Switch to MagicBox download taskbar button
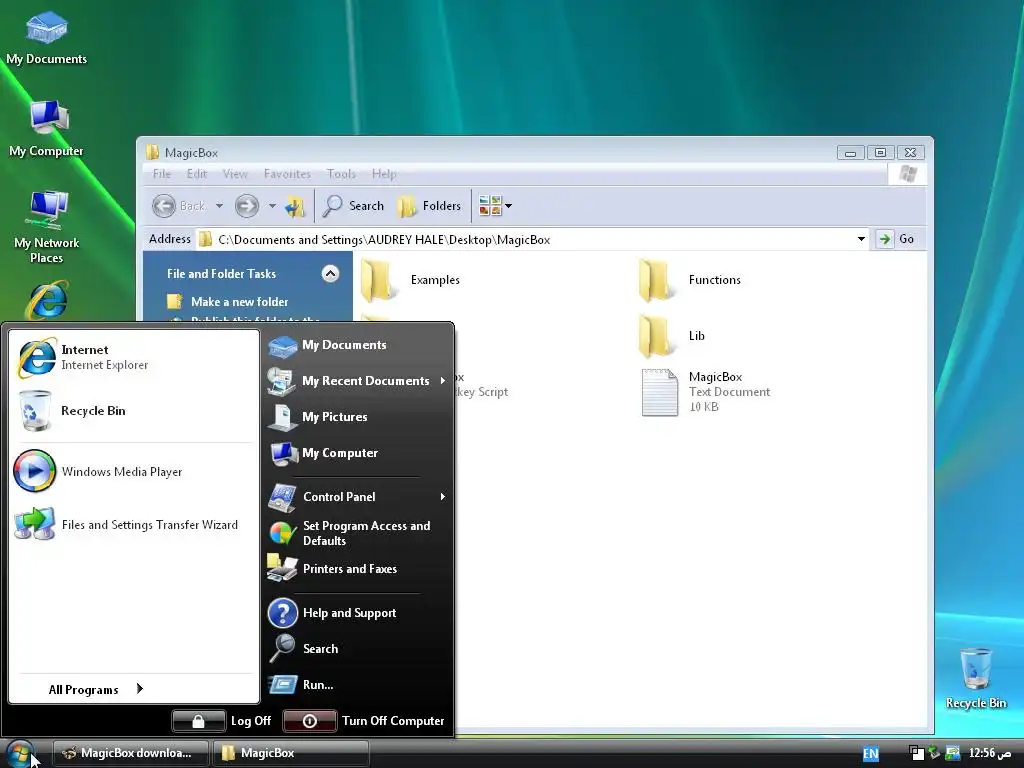 131,753
